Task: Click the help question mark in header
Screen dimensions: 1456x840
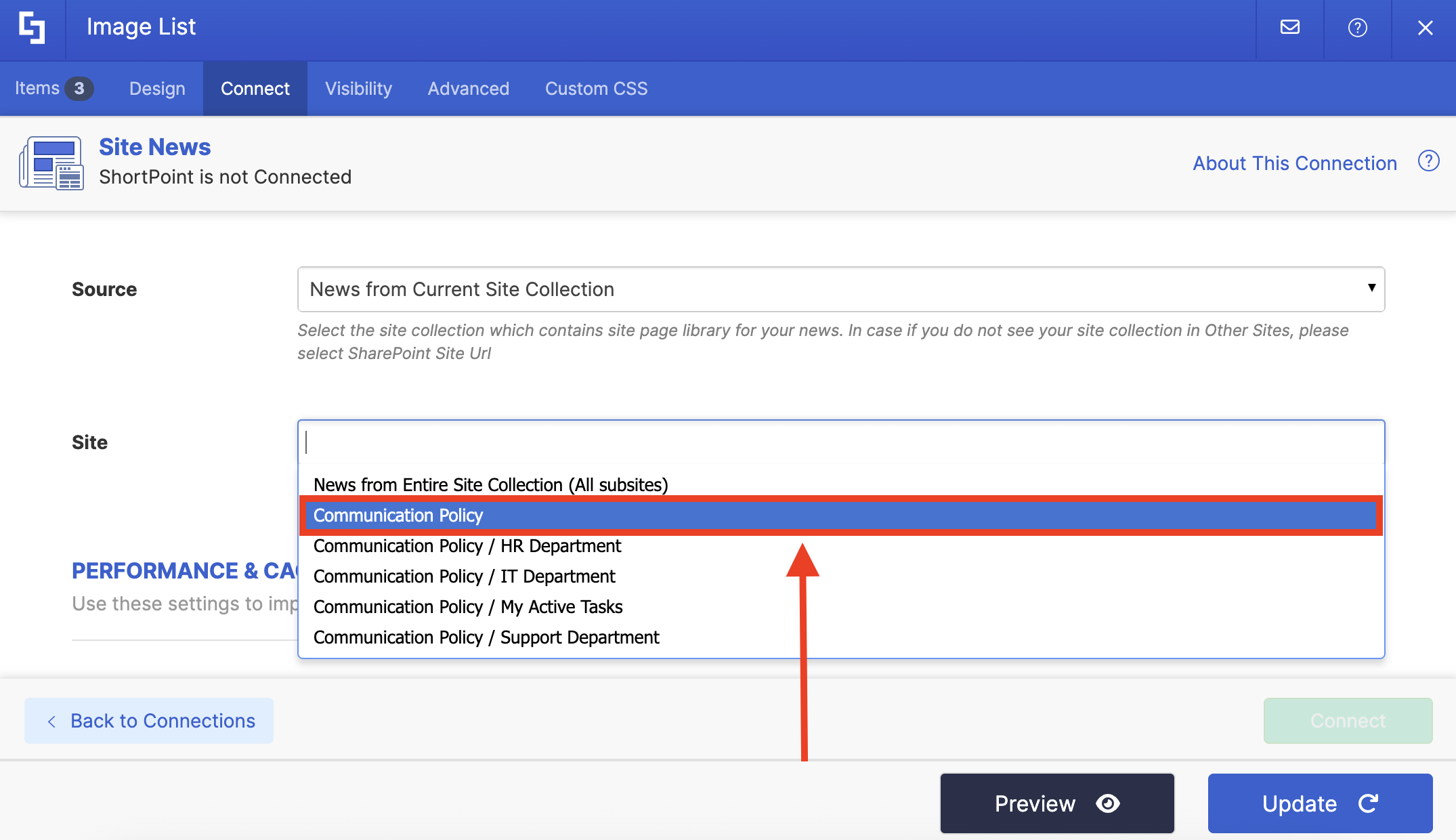Action: pos(1357,28)
